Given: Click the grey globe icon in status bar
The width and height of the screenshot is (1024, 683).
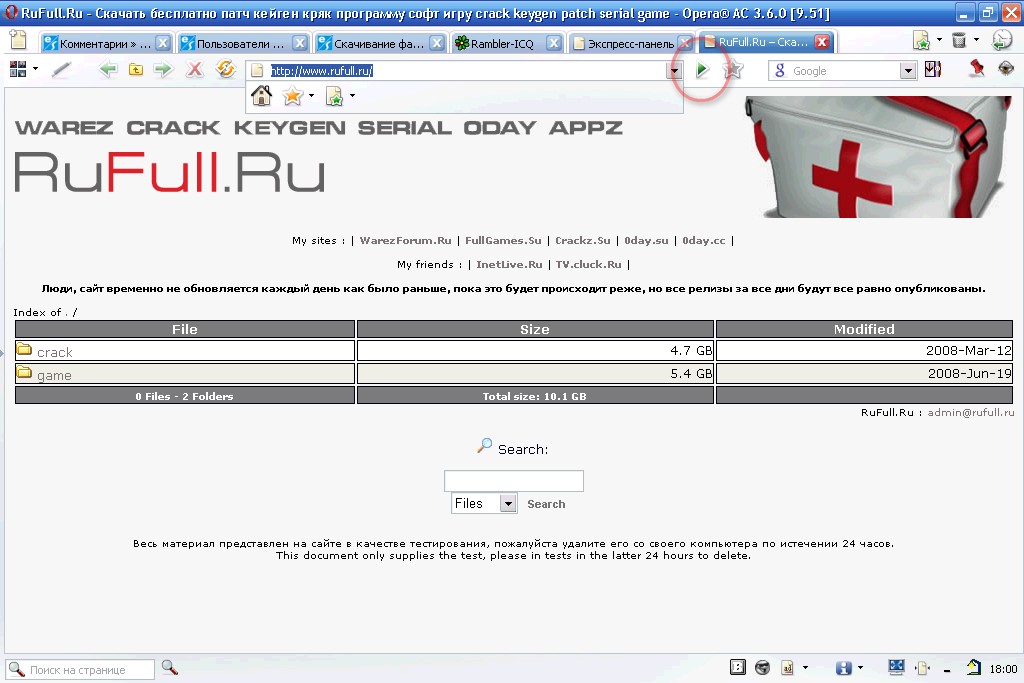Looking at the screenshot, I should tap(762, 667).
